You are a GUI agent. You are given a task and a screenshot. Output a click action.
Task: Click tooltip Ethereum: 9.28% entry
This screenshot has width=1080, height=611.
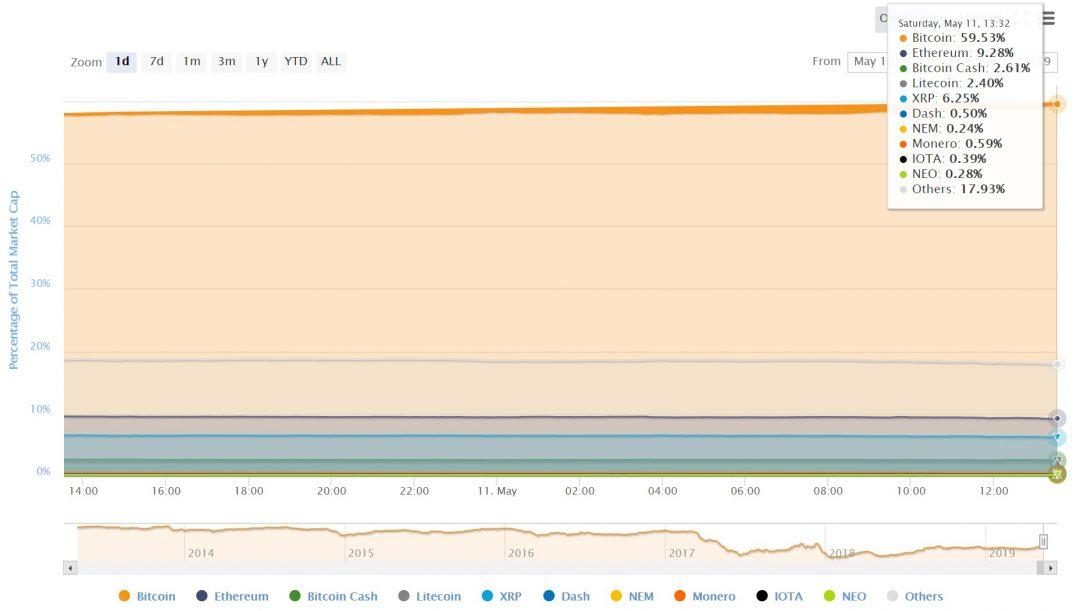tap(956, 53)
